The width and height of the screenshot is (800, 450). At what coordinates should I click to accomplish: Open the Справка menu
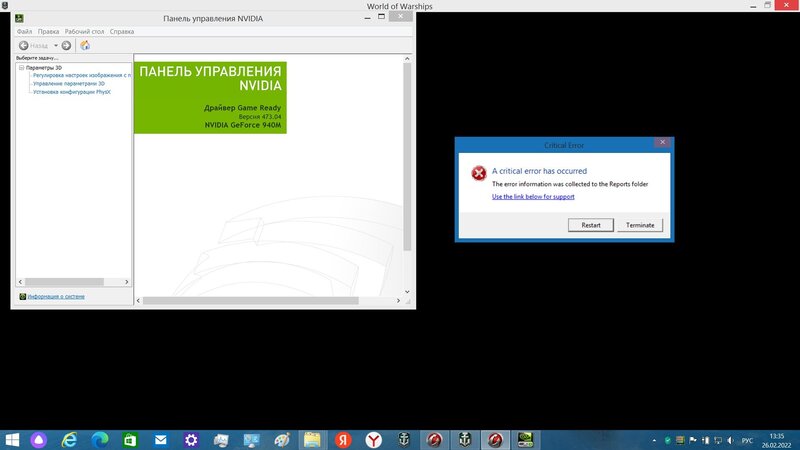[x=122, y=32]
